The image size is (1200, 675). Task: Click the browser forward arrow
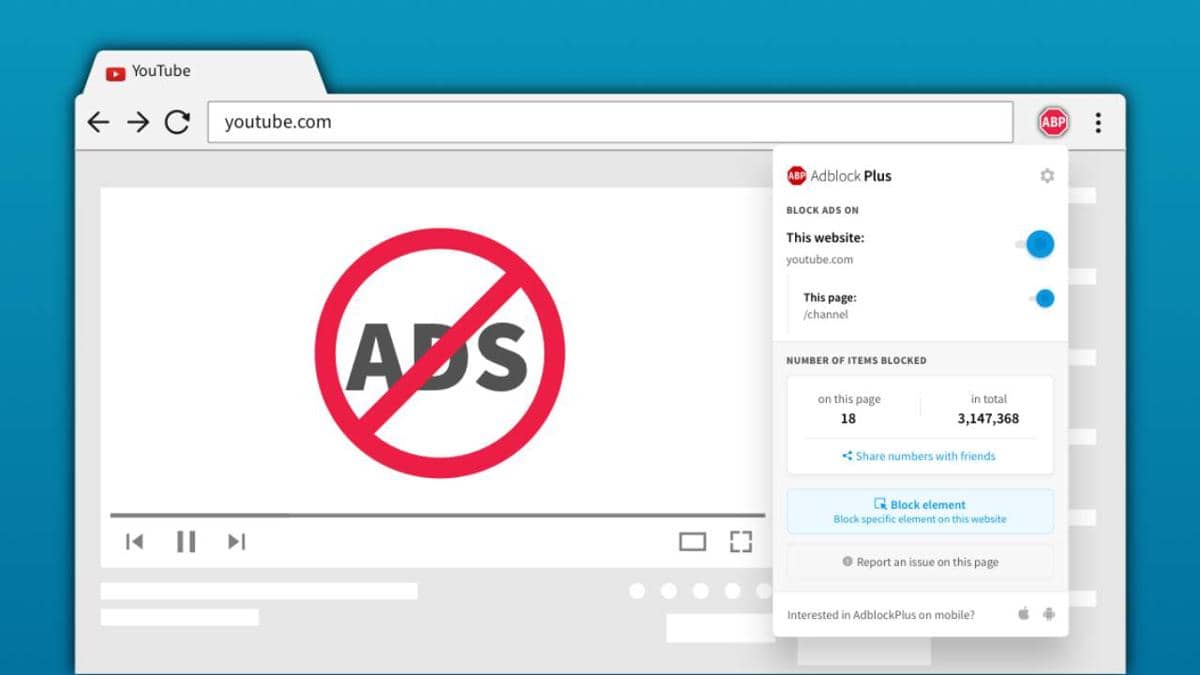pos(138,122)
